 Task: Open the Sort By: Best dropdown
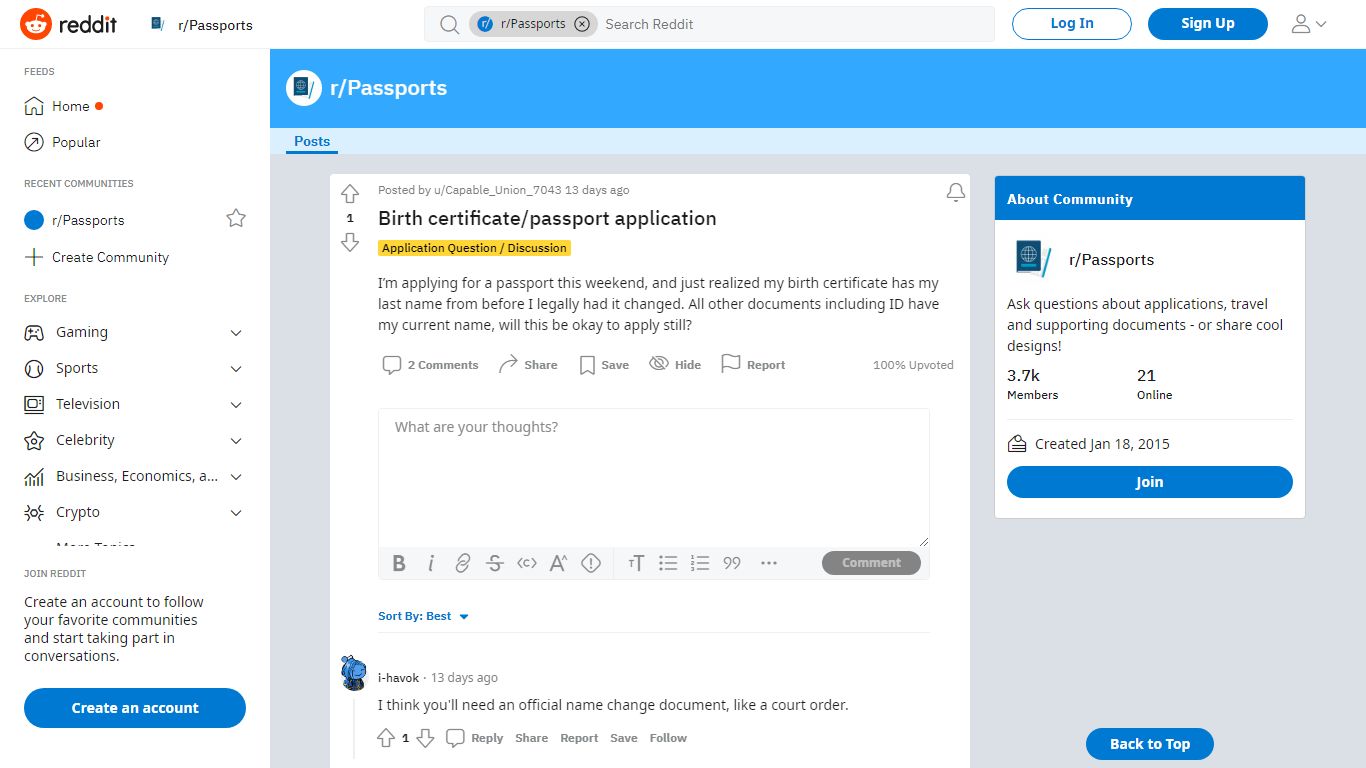pyautogui.click(x=424, y=616)
